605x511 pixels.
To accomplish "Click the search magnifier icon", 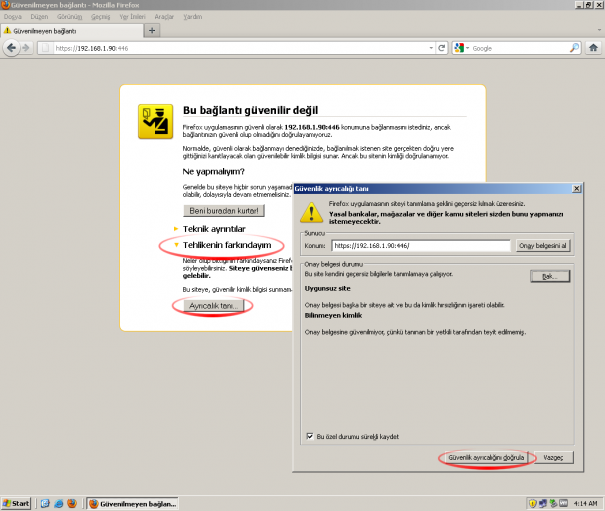I will click(574, 48).
